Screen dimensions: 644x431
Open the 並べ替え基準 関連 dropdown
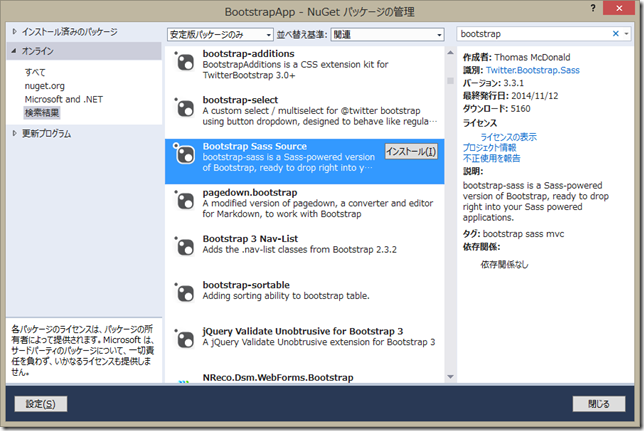pyautogui.click(x=387, y=35)
